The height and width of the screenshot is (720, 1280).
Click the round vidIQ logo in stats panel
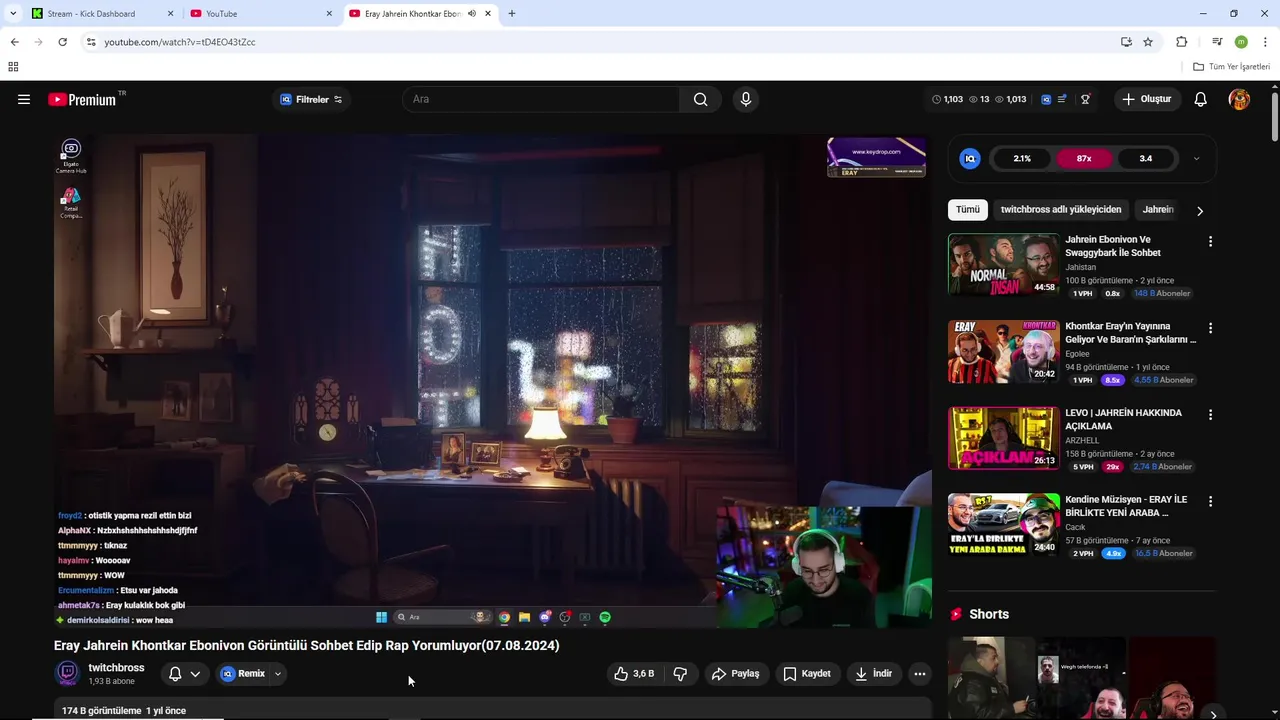[970, 158]
